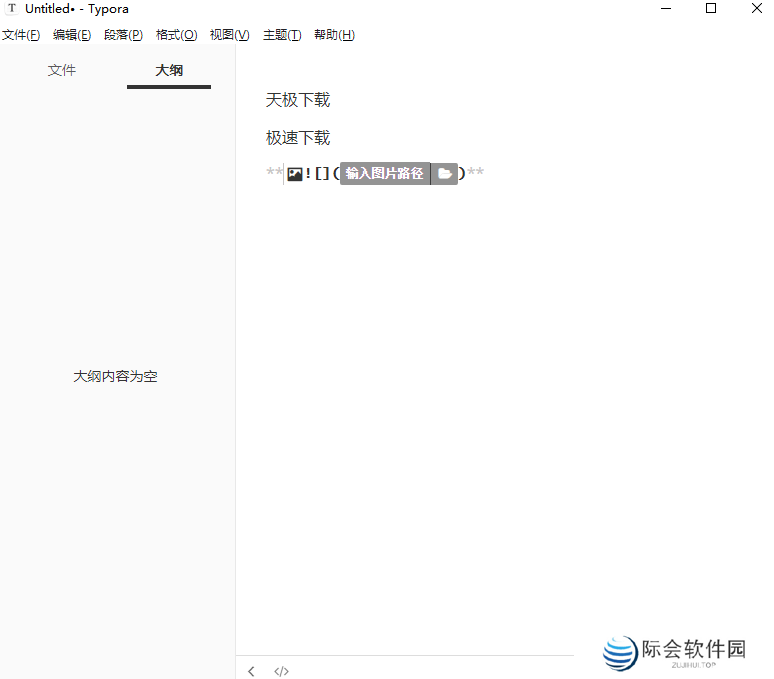Image resolution: width=774 pixels, height=679 pixels.
Task: Maximize the Typora window
Action: [x=711, y=8]
